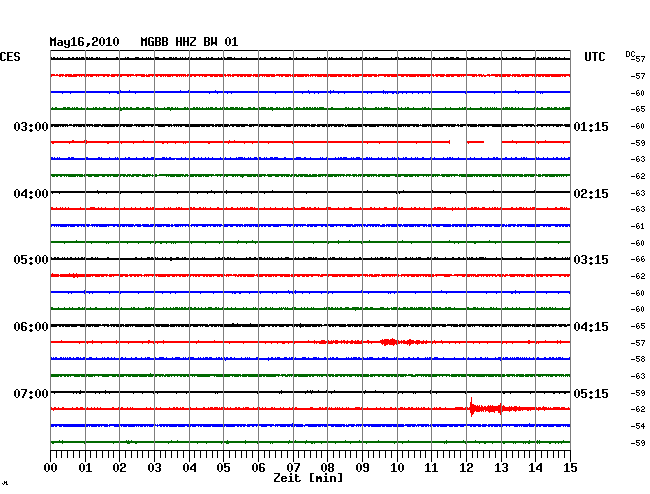The width and height of the screenshot is (650, 494).
Task: Click the 01:15 UTC time label
Action: click(x=591, y=126)
